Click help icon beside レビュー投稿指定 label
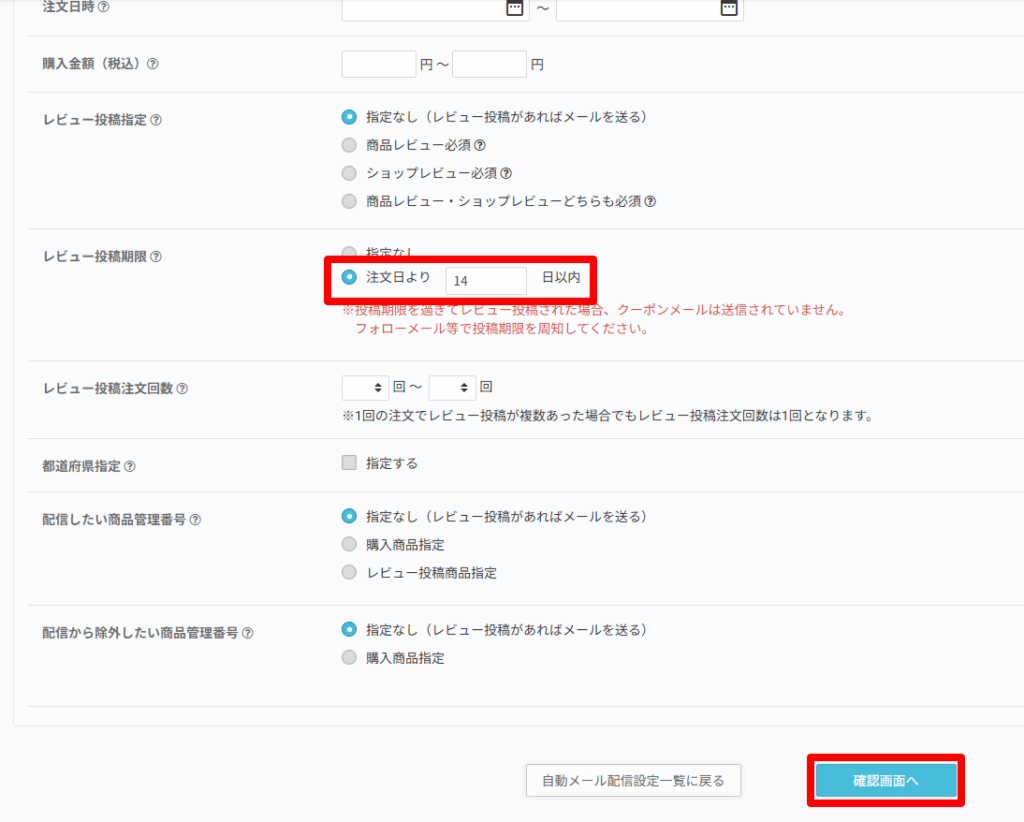The image size is (1024, 822). click(x=156, y=120)
